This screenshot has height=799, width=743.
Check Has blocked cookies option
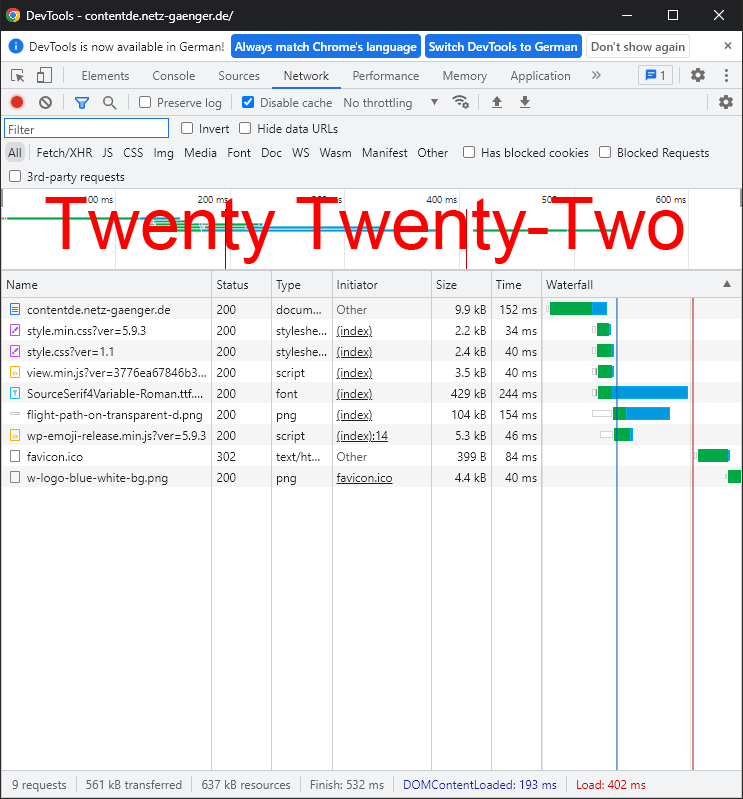pos(469,152)
